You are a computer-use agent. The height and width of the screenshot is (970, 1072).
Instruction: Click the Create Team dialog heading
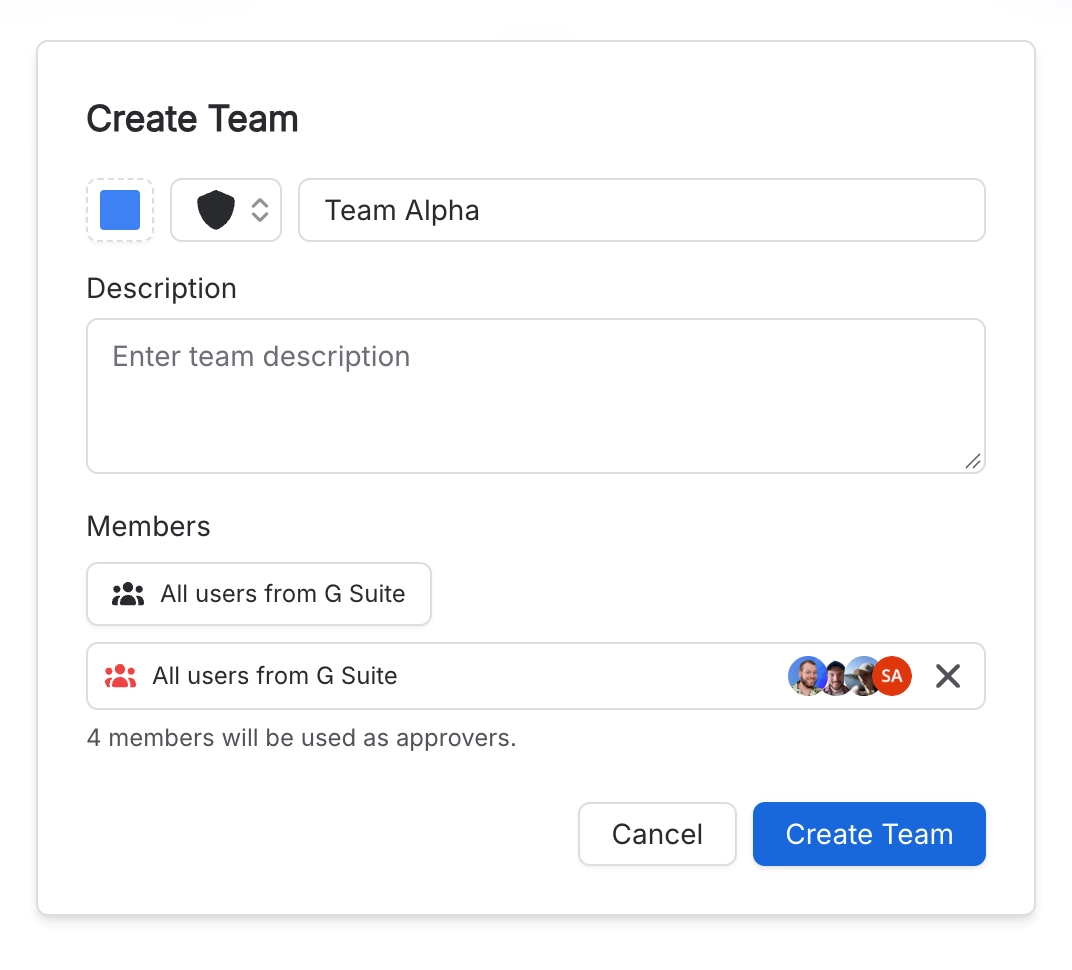pyautogui.click(x=192, y=119)
